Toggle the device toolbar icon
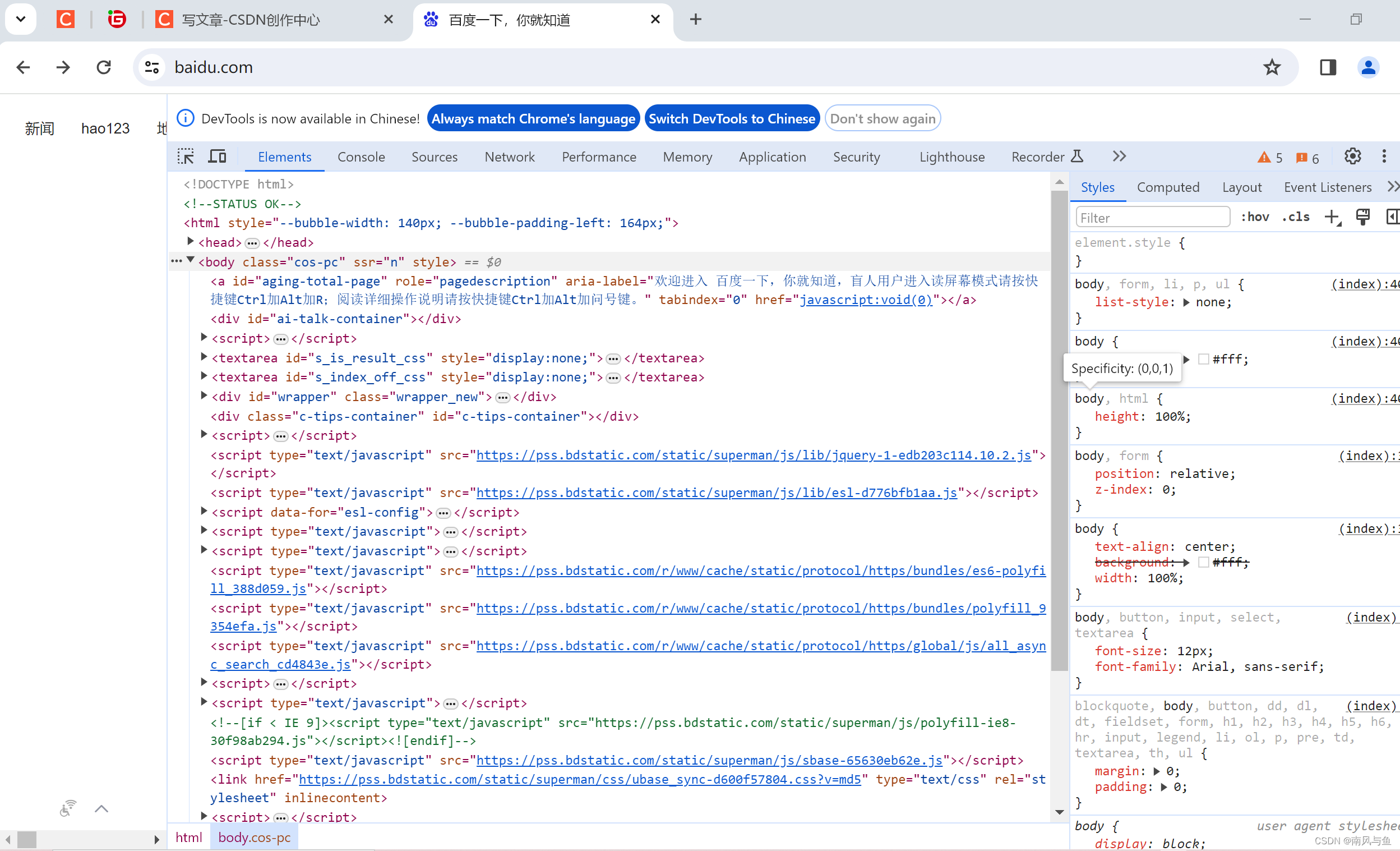The height and width of the screenshot is (851, 1400). click(217, 157)
